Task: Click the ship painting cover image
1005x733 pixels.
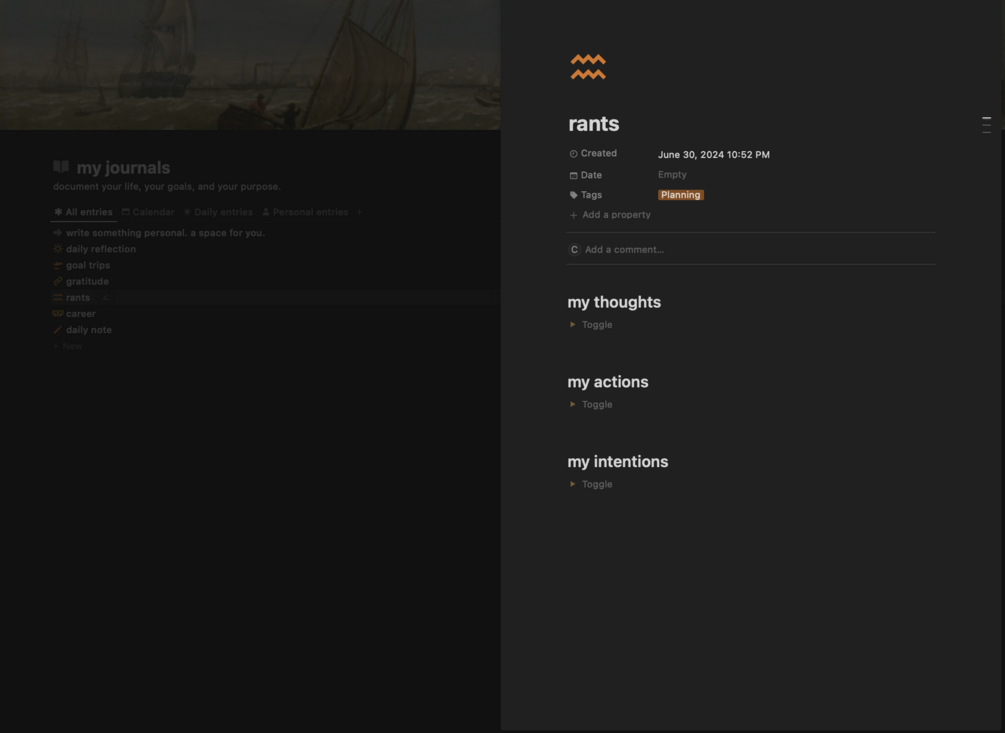Action: tap(250, 65)
